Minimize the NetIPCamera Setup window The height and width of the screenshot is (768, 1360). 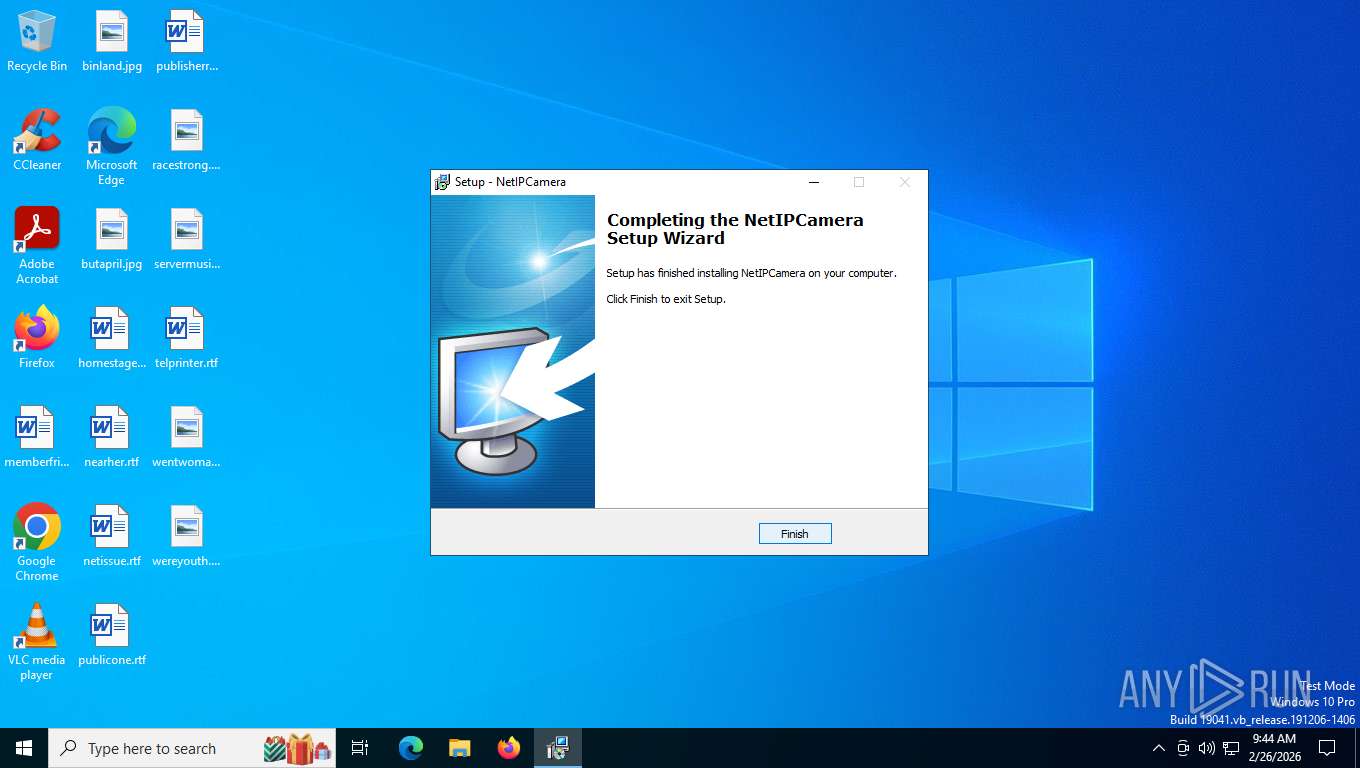(x=814, y=182)
